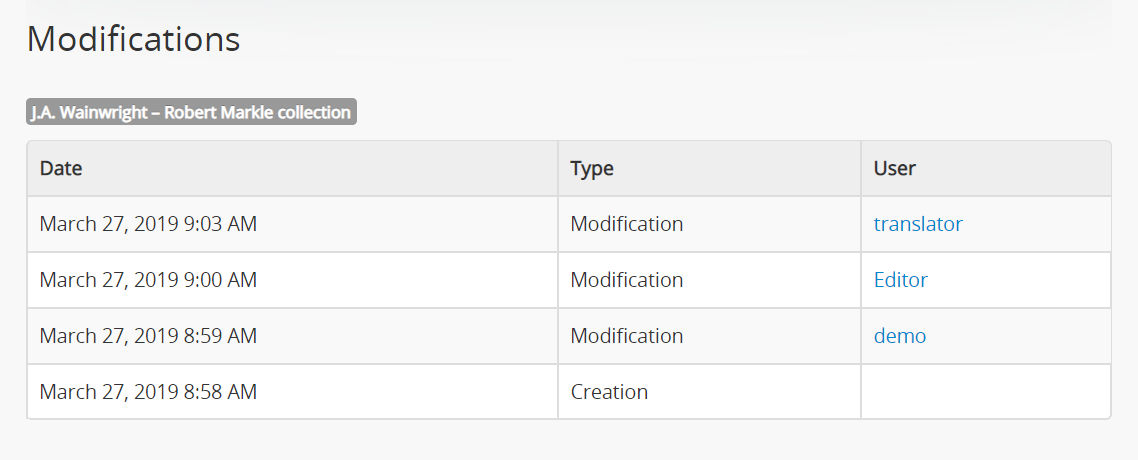Select the March 27, 2019 9:00 AM date
This screenshot has width=1138, height=460.
[x=148, y=280]
